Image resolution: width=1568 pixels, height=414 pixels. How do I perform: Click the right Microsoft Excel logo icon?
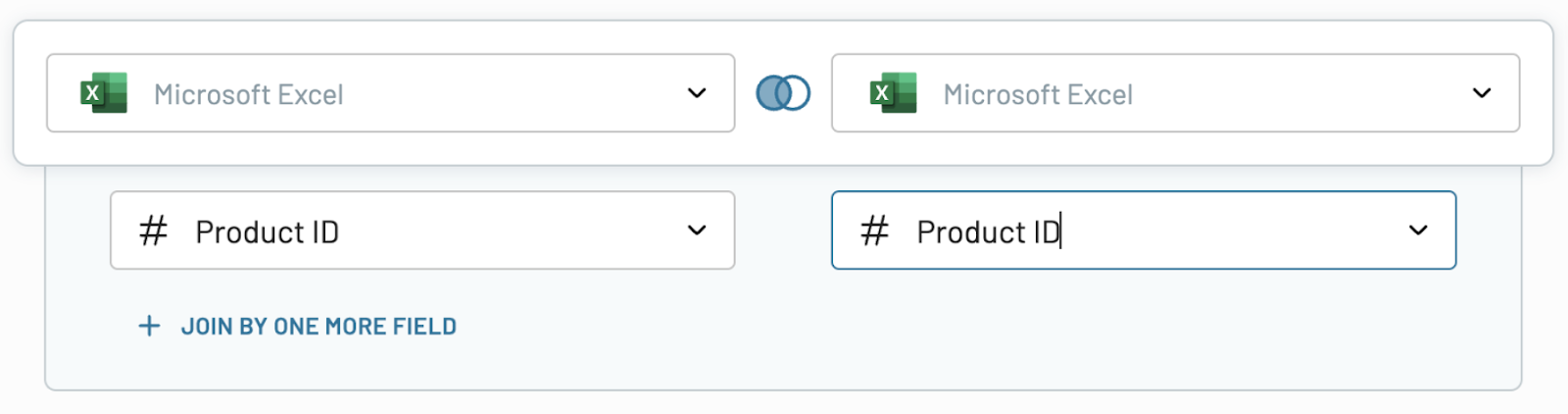pyautogui.click(x=893, y=93)
